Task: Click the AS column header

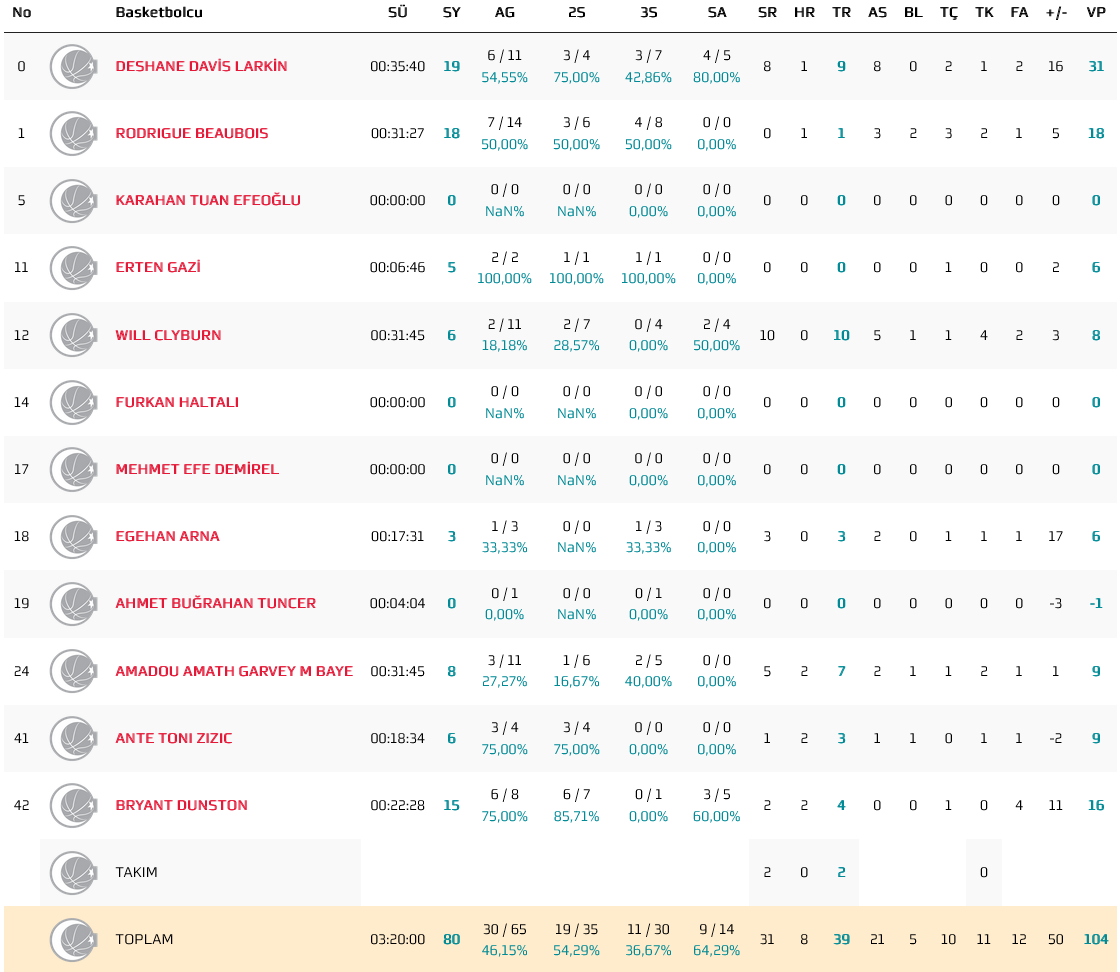Action: tap(877, 12)
